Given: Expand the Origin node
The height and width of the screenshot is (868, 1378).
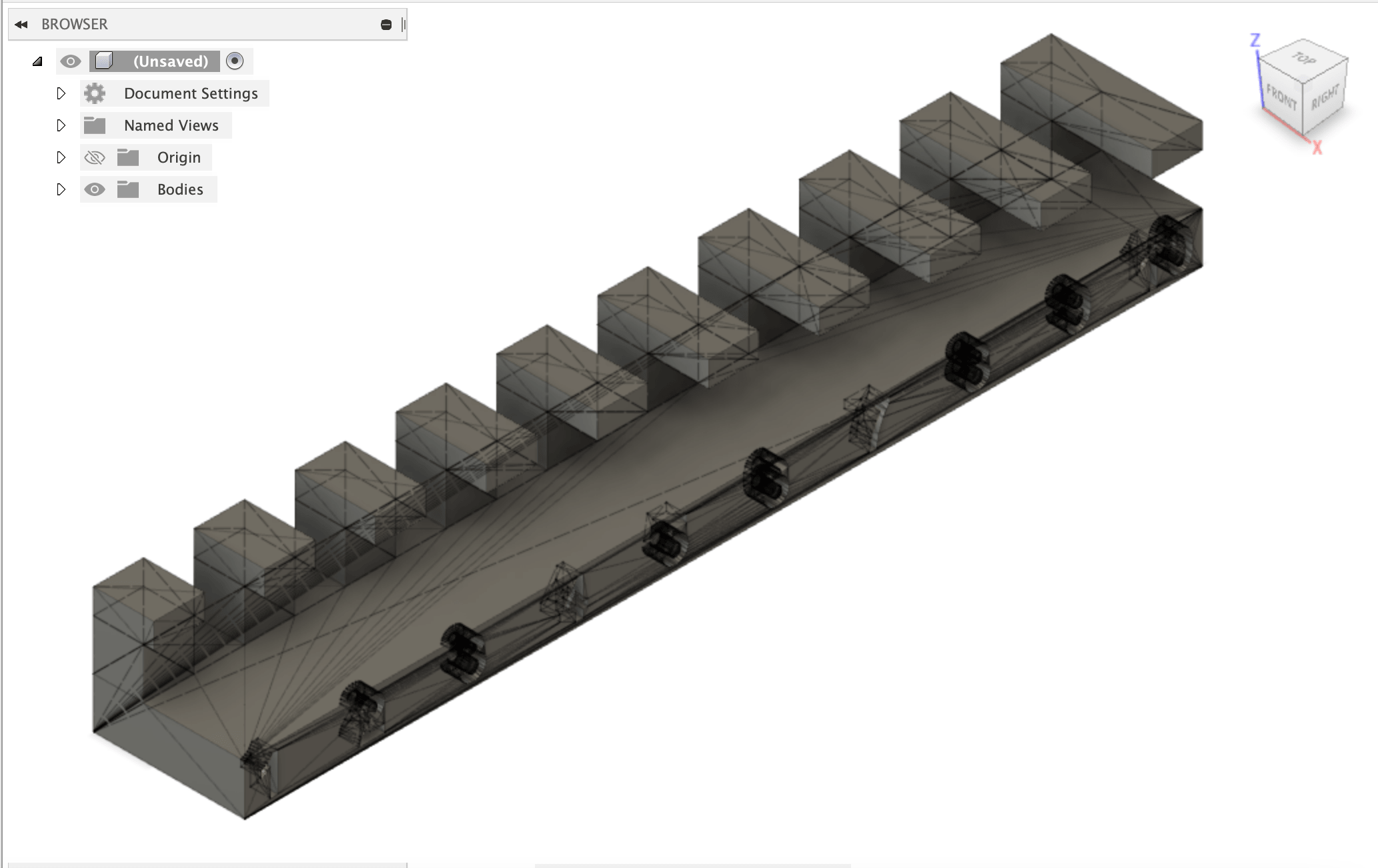Looking at the screenshot, I should pyautogui.click(x=61, y=157).
